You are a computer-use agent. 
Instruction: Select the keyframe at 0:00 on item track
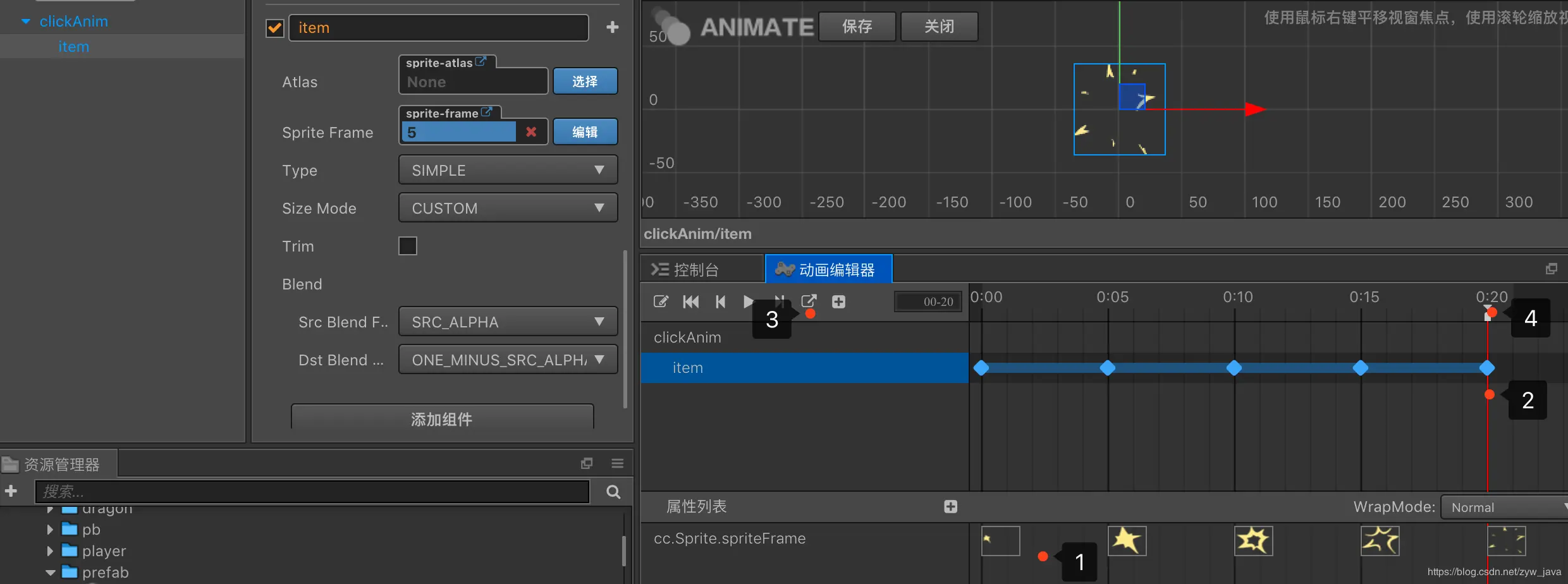[981, 368]
